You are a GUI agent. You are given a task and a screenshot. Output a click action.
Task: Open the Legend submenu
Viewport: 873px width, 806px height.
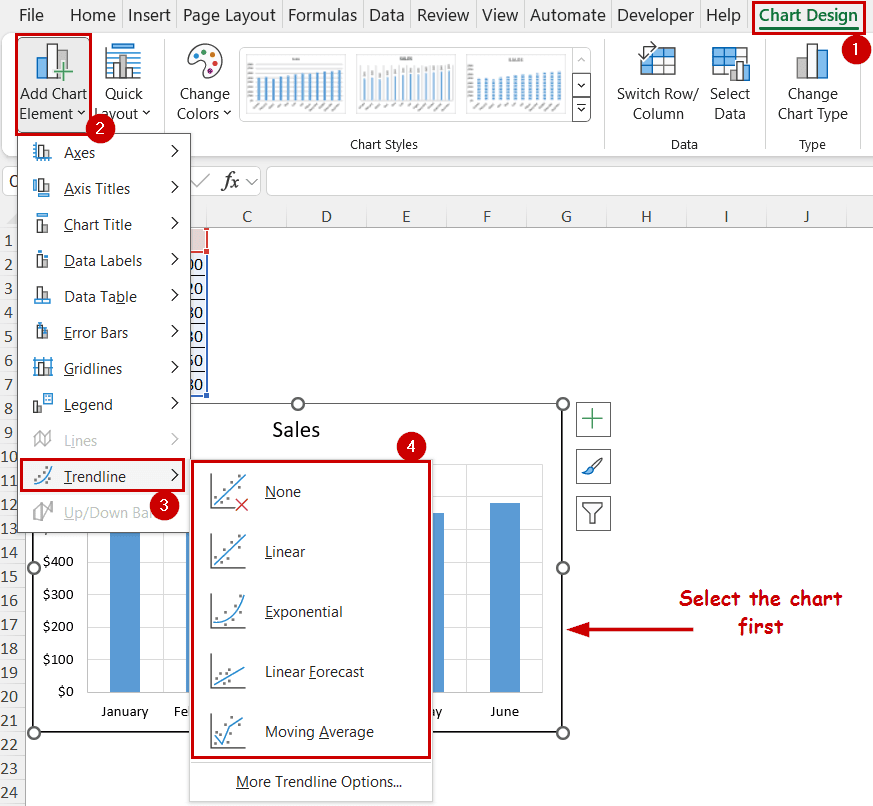click(x=105, y=404)
